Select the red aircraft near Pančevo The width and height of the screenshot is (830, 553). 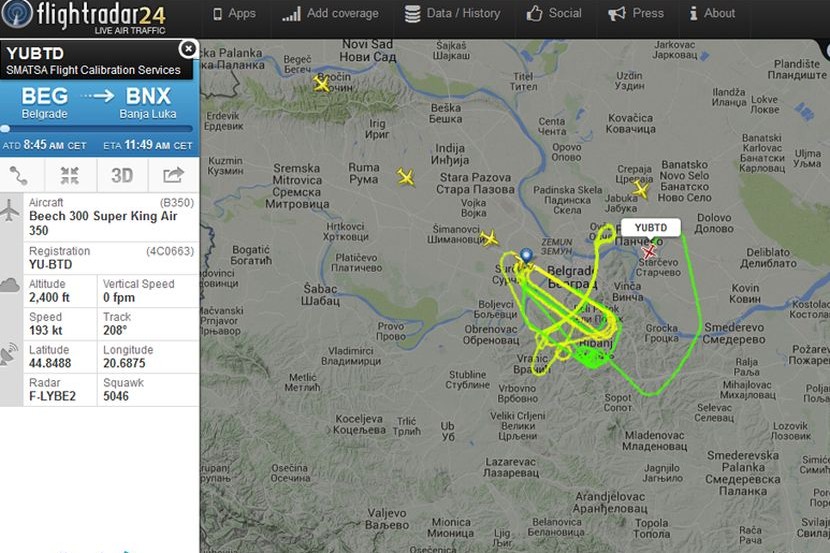(x=648, y=251)
